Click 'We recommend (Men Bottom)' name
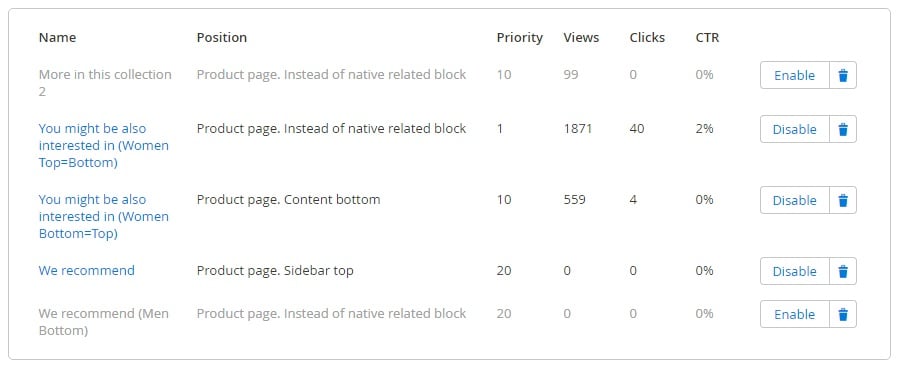The height and width of the screenshot is (369, 901). coord(104,322)
